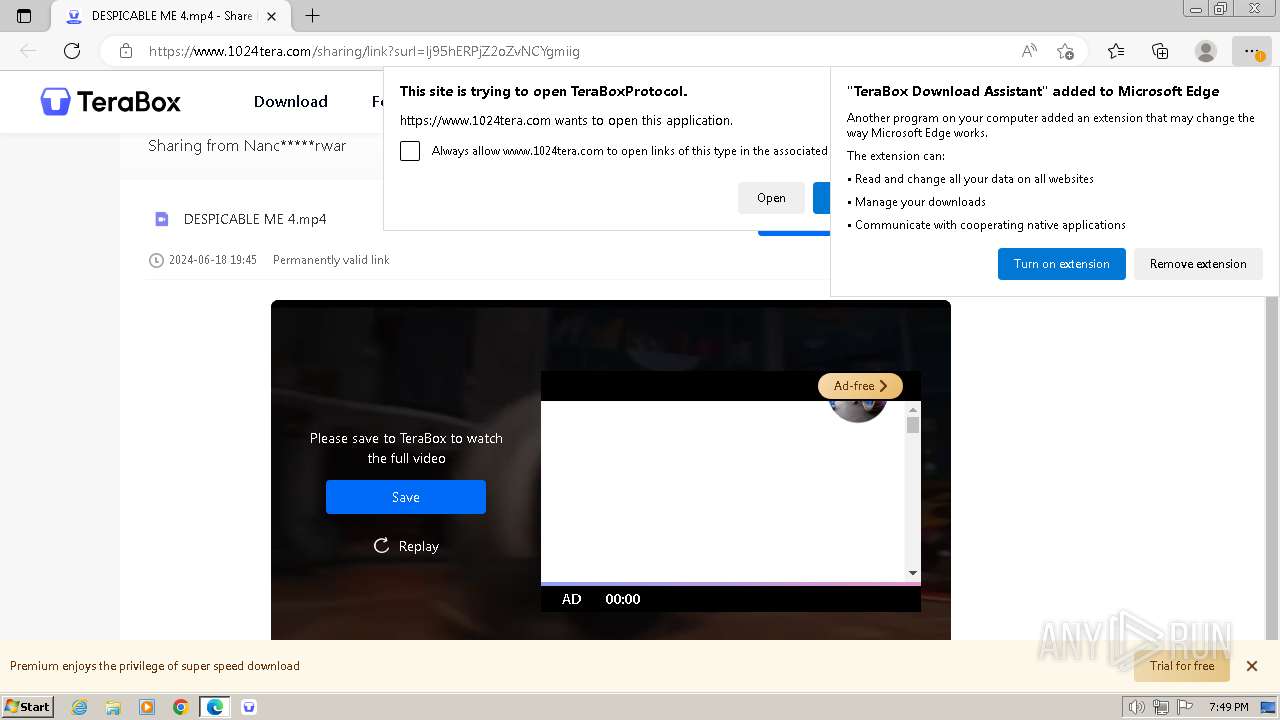The height and width of the screenshot is (720, 1280).
Task: Click the ad scrollbar down arrow
Action: 913,573
